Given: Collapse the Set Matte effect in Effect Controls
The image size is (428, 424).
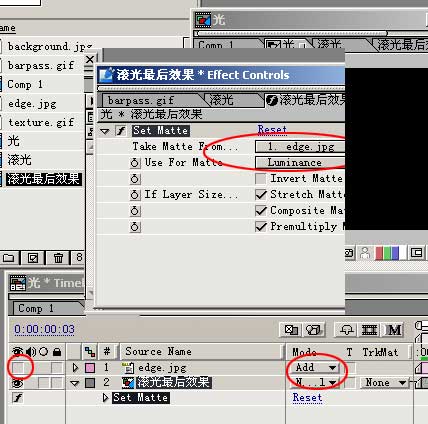Looking at the screenshot, I should (x=105, y=131).
